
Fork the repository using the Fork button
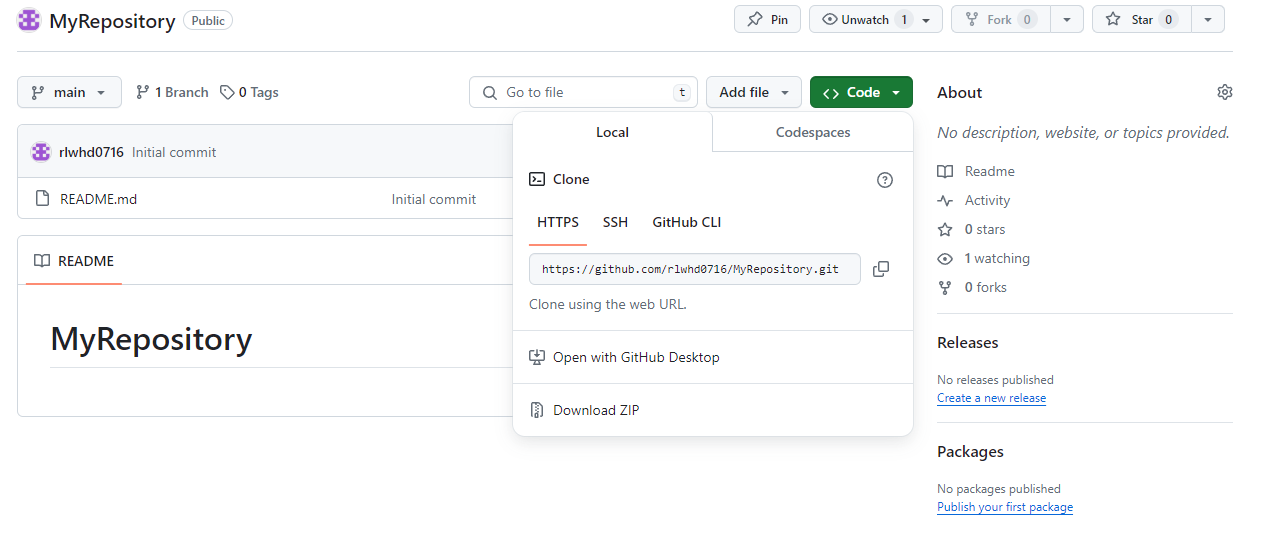pos(1000,19)
